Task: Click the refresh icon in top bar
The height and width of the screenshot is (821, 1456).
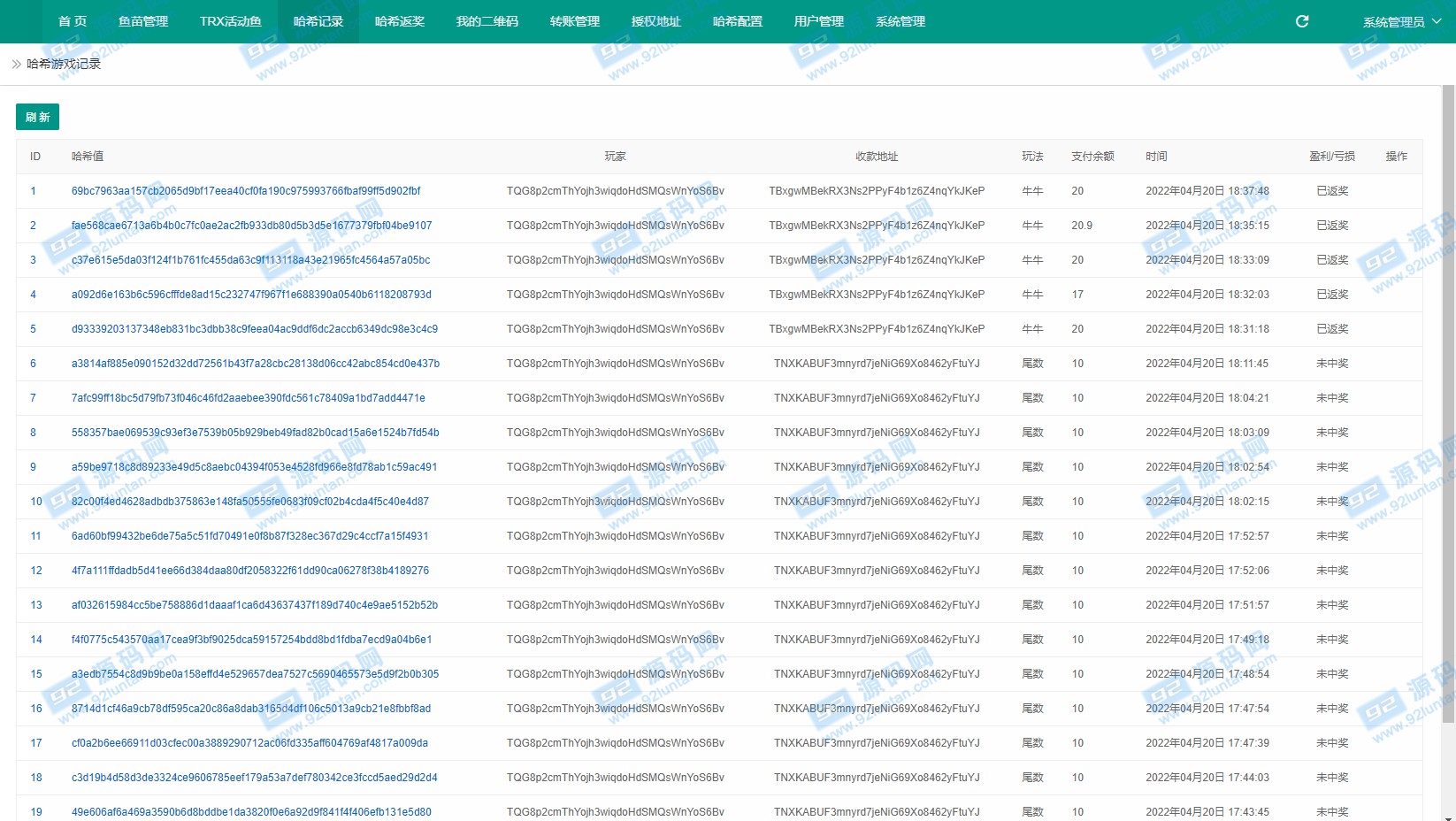Action: (x=1302, y=21)
